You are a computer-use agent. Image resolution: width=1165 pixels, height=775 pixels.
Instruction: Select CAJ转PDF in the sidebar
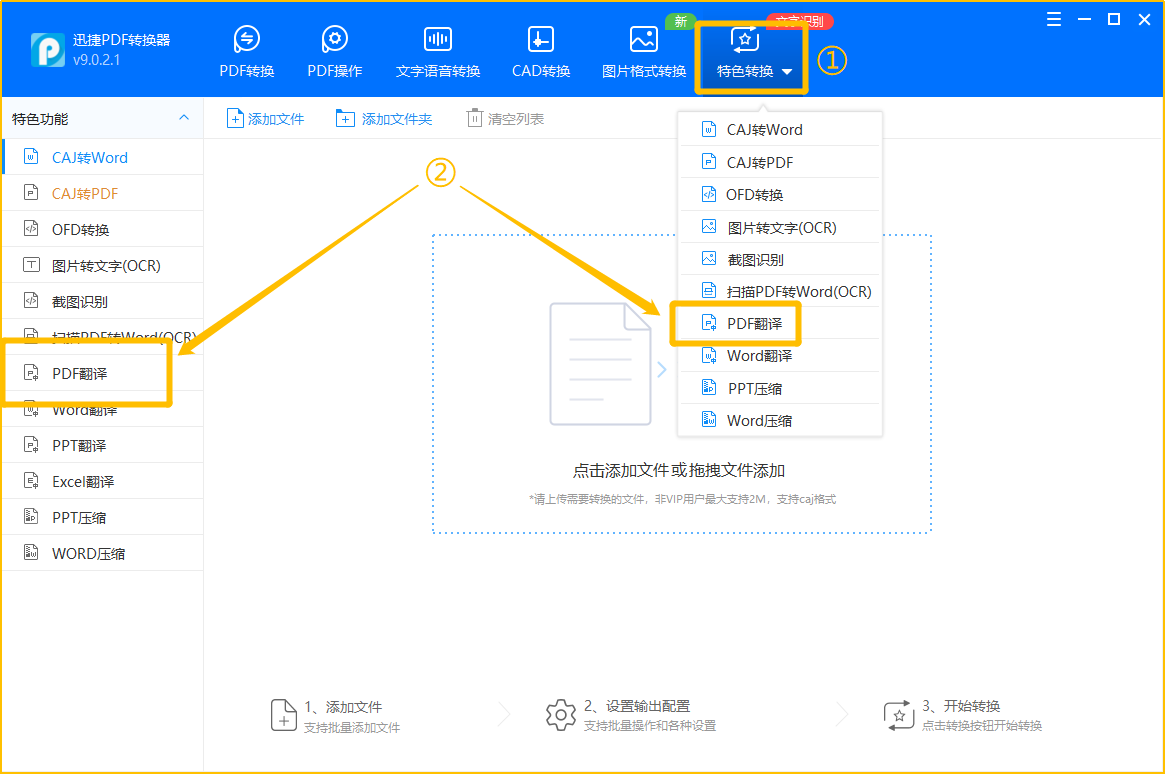[103, 193]
